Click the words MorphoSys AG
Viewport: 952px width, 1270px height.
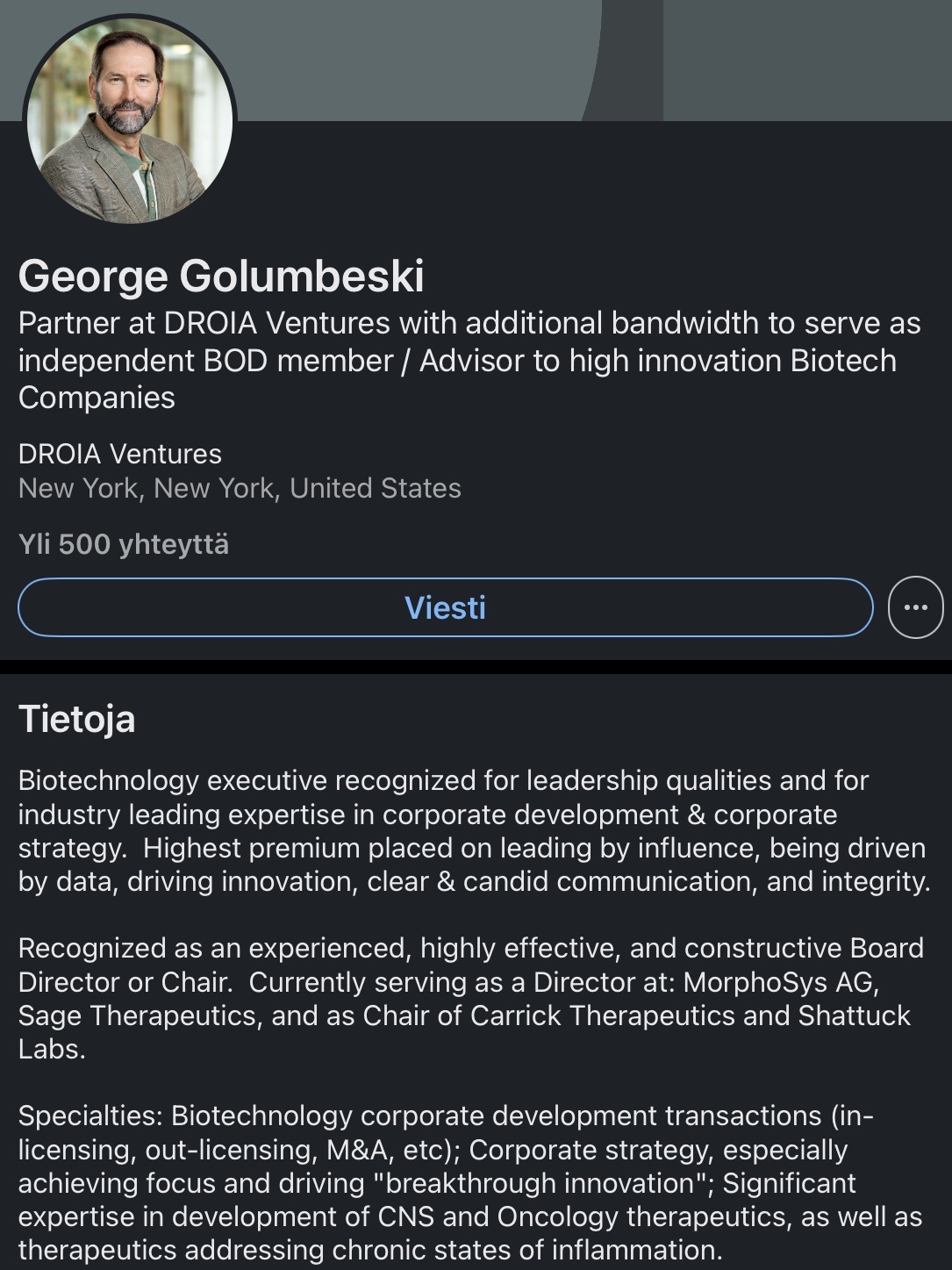(x=780, y=982)
